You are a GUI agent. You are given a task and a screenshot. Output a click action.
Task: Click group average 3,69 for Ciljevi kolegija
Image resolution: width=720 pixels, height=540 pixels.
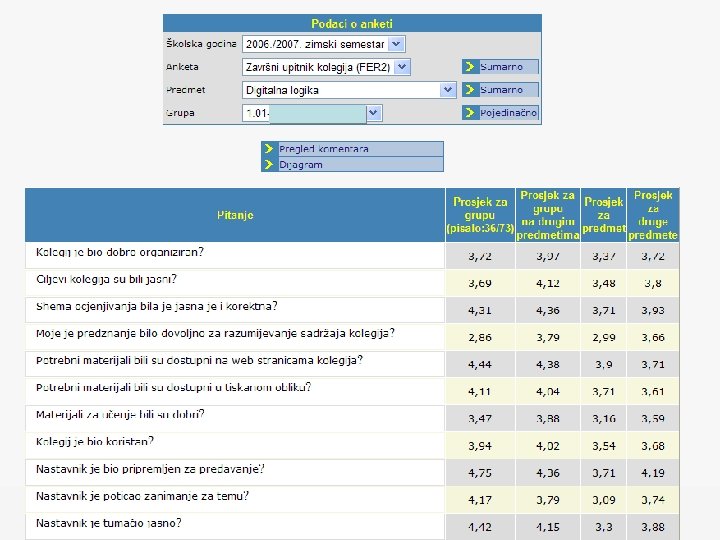pyautogui.click(x=480, y=283)
